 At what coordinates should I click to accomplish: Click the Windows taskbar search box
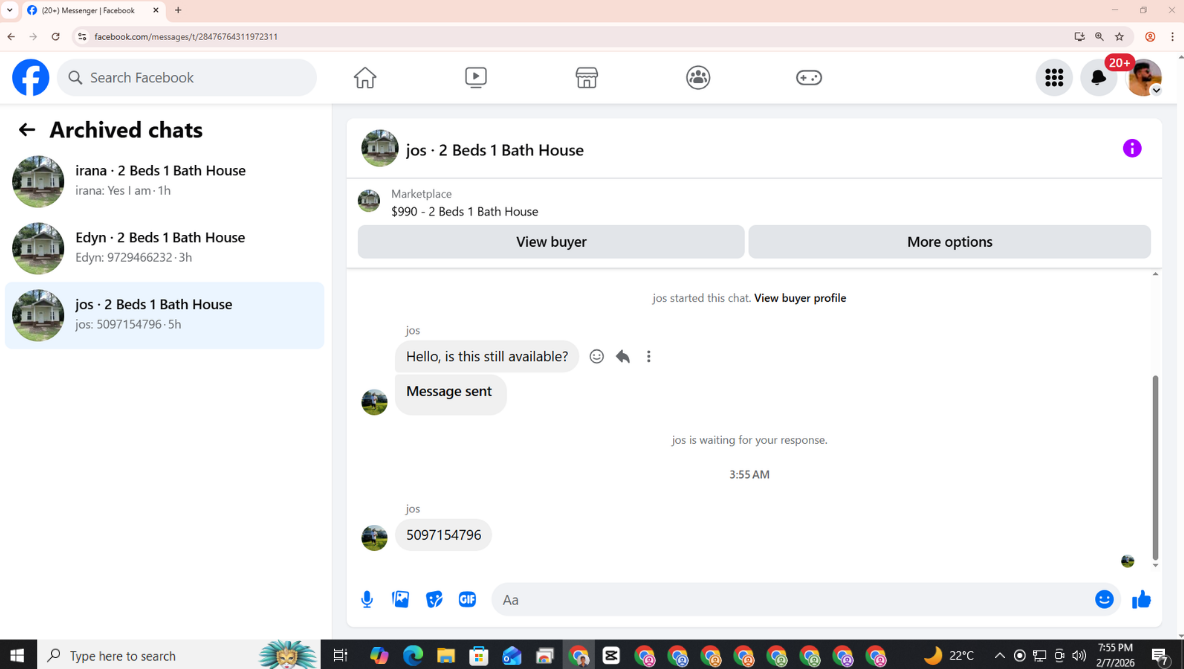pos(178,655)
